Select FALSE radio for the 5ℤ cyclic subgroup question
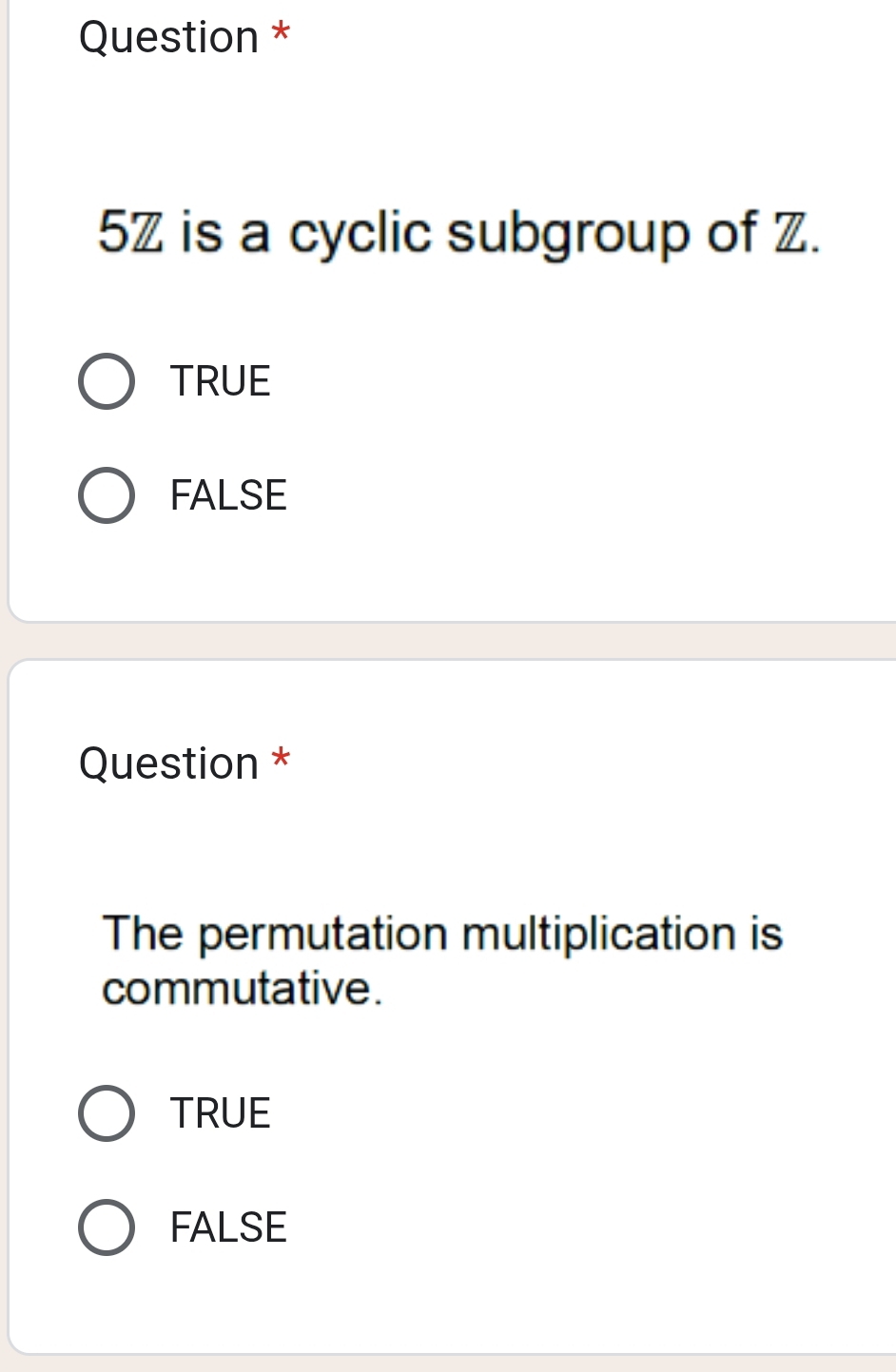This screenshot has height=1372, width=896. point(106,495)
